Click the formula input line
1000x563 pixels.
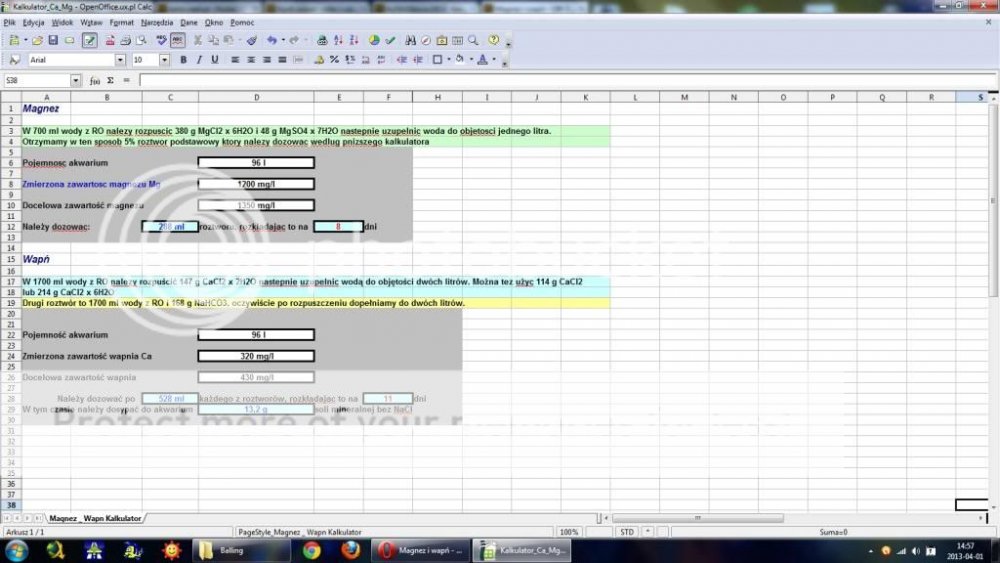click(560, 80)
